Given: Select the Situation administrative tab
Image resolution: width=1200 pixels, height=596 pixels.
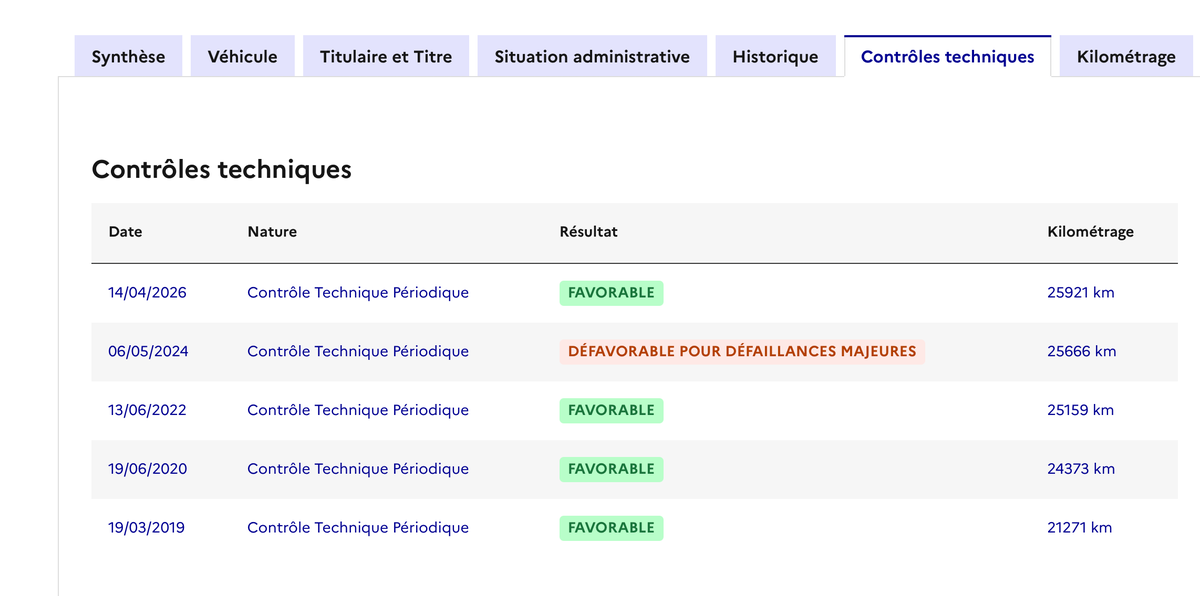Looking at the screenshot, I should (592, 57).
